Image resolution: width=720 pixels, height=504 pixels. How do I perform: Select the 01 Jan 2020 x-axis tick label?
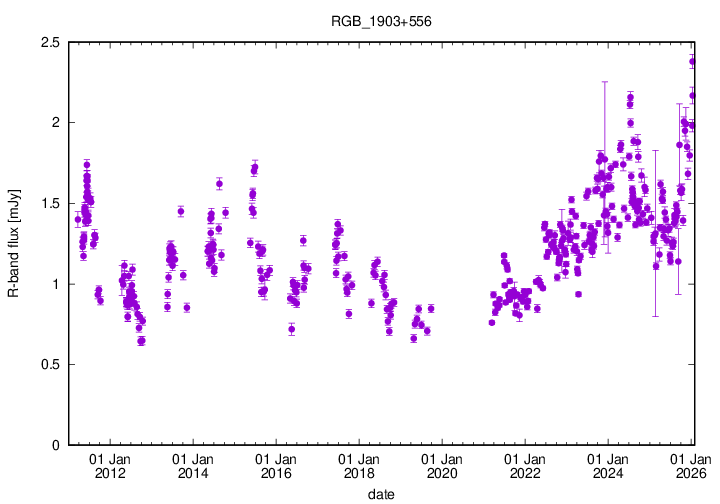442,466
